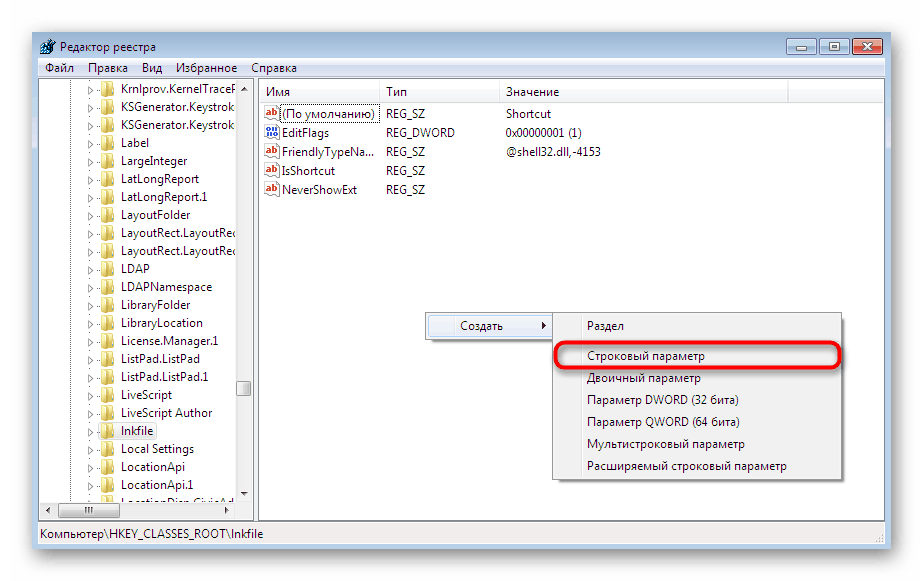Open the Файл menu

point(59,68)
